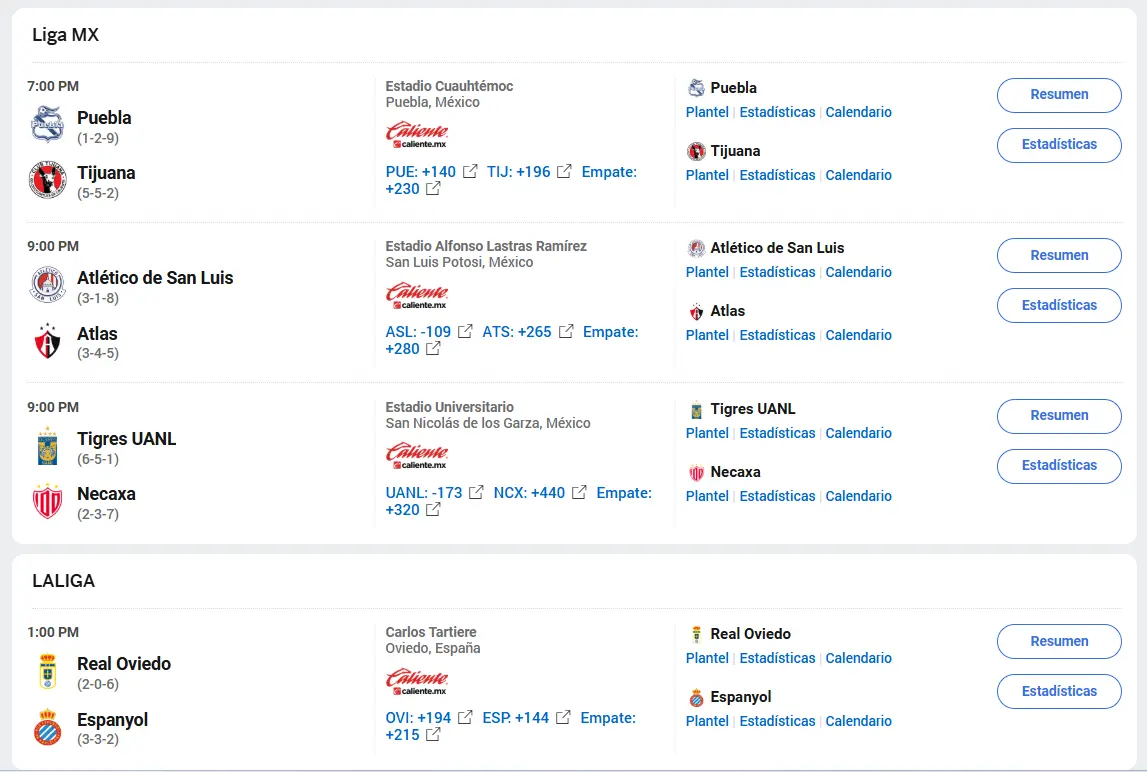1147x772 pixels.
Task: Click the Atlas team crest logo
Action: tap(48, 341)
